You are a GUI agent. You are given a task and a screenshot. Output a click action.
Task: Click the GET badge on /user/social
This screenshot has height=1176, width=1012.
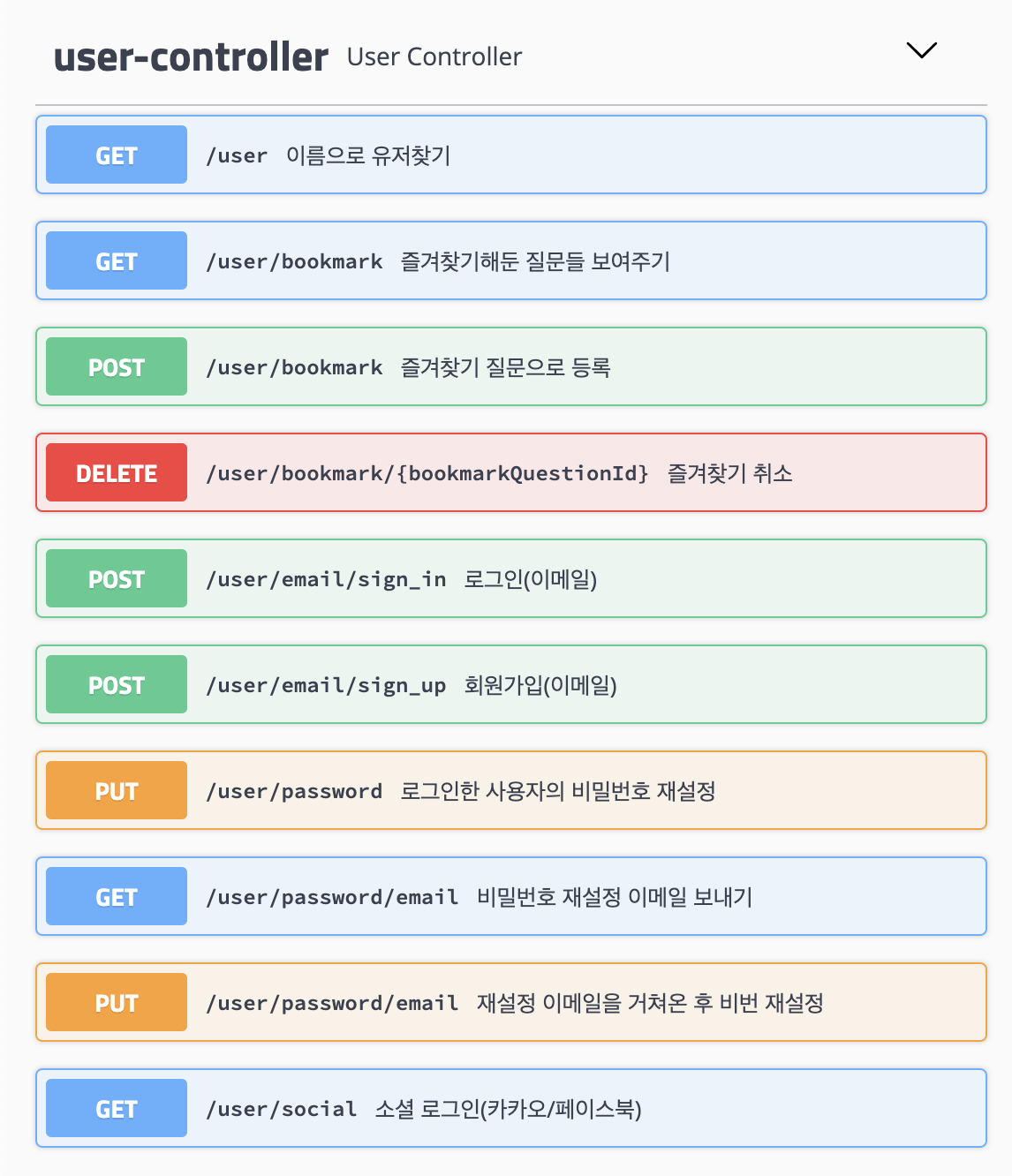tap(116, 1108)
